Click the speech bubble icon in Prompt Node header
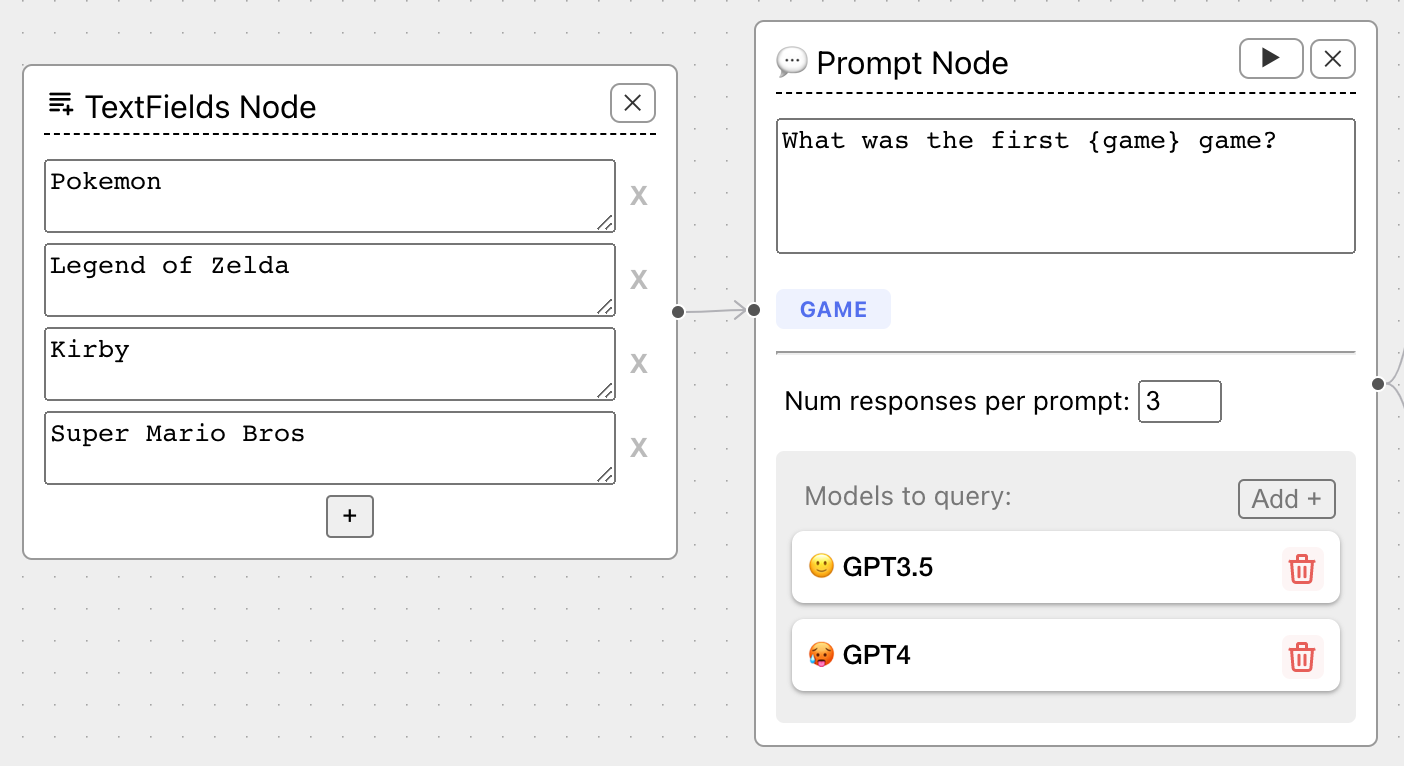 point(792,63)
